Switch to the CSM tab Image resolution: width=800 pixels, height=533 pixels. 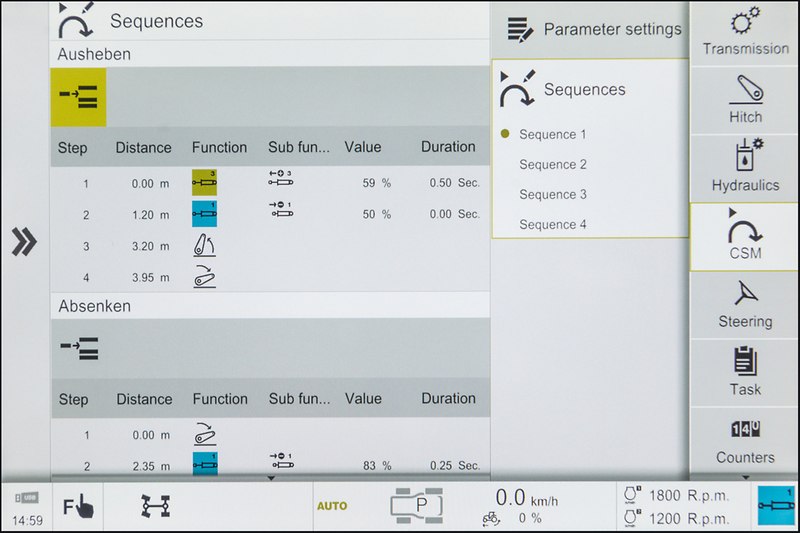745,236
